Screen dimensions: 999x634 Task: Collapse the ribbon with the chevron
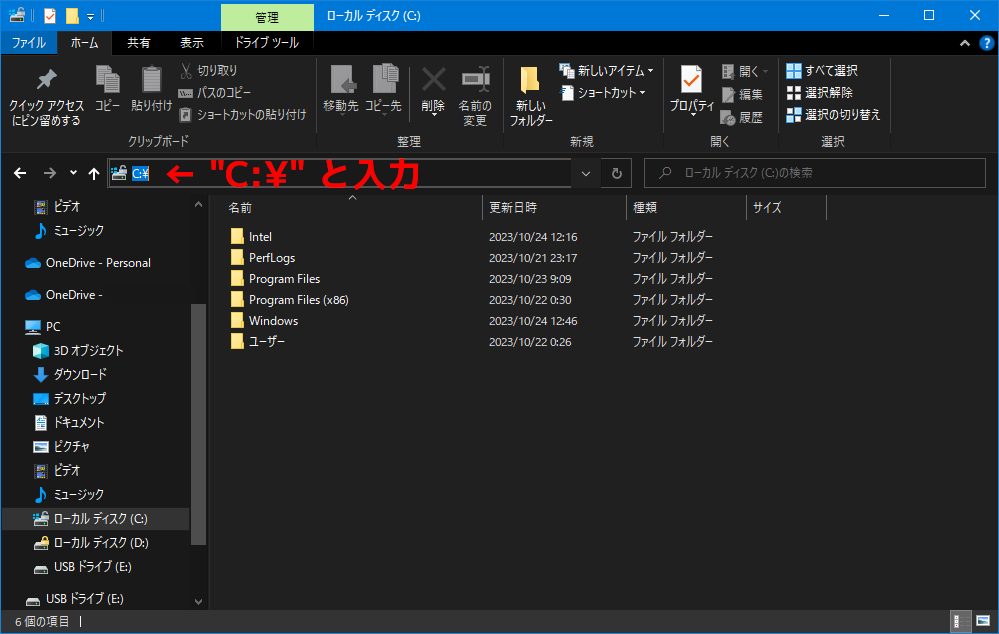(x=965, y=43)
